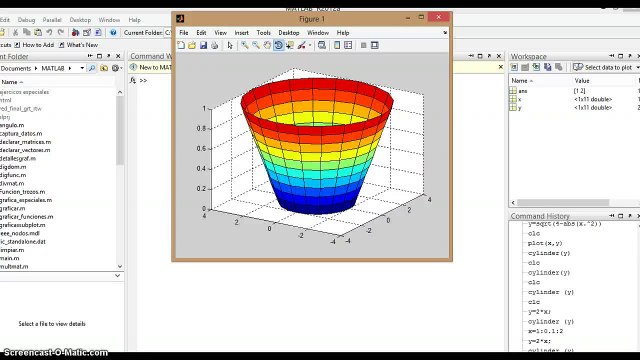Viewport: 640px width, 360px height.
Task: Launch Simulink from MATLAB toolbar
Action: click(76, 32)
